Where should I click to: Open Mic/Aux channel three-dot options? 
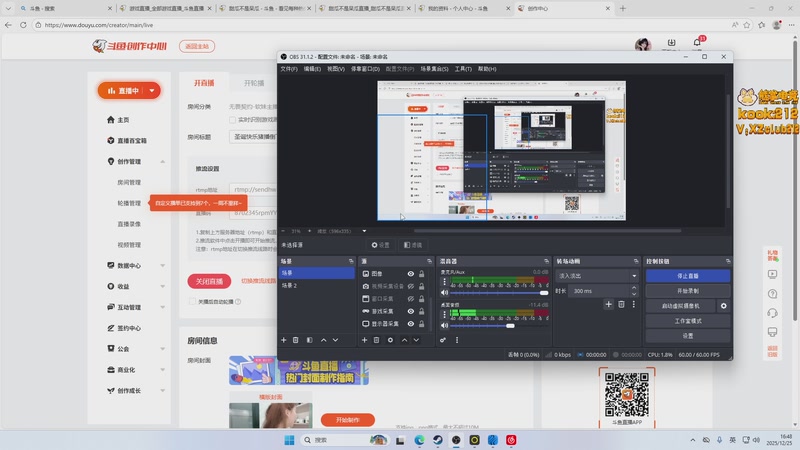click(444, 282)
